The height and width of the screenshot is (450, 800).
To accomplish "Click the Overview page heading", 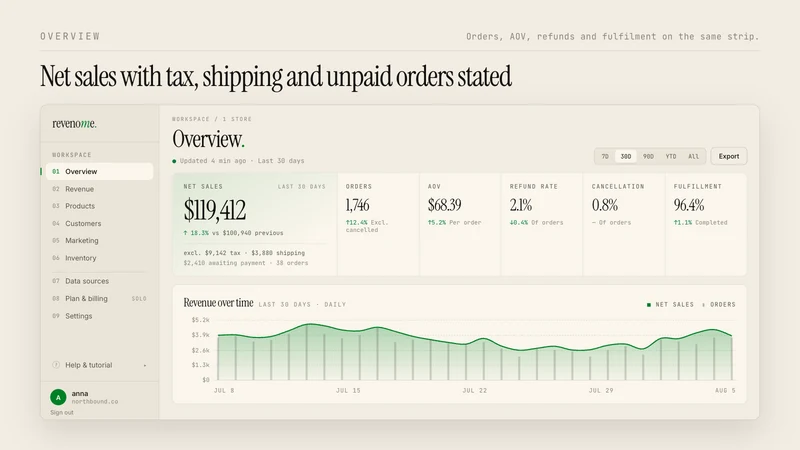I will [208, 139].
